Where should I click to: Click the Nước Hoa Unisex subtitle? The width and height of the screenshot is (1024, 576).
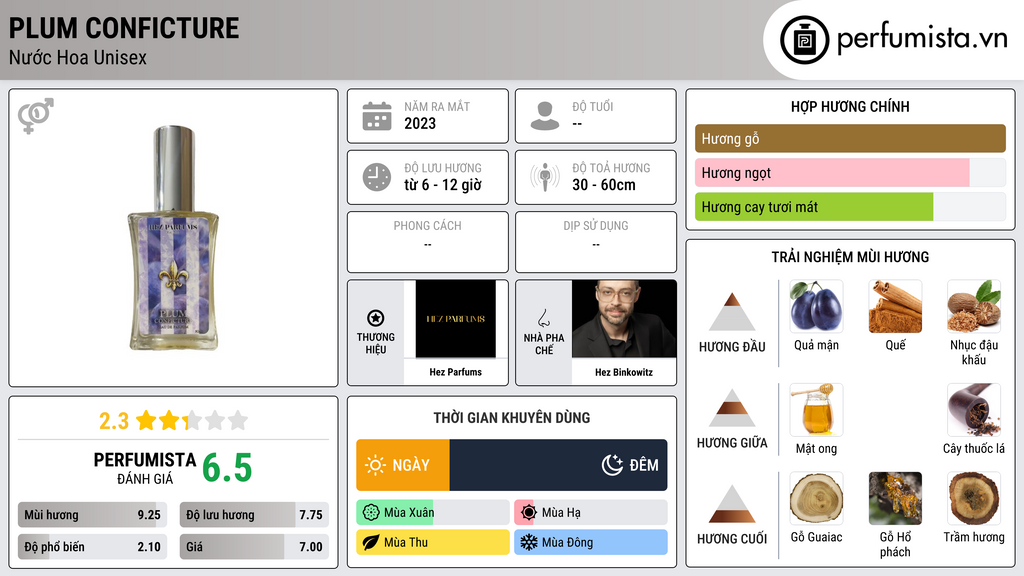78,57
